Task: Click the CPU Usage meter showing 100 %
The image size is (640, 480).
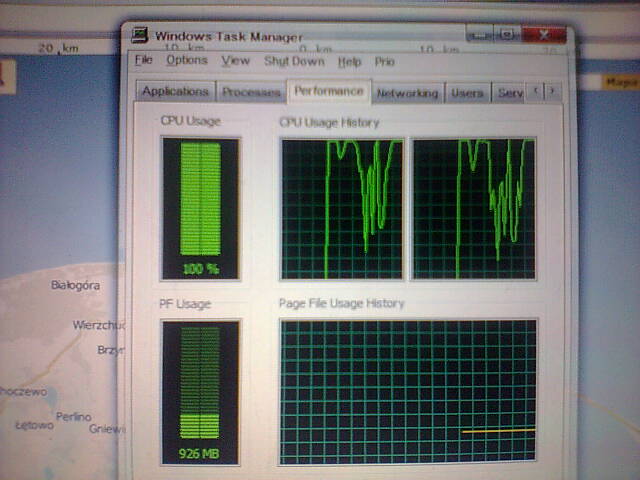Action: pyautogui.click(x=200, y=209)
